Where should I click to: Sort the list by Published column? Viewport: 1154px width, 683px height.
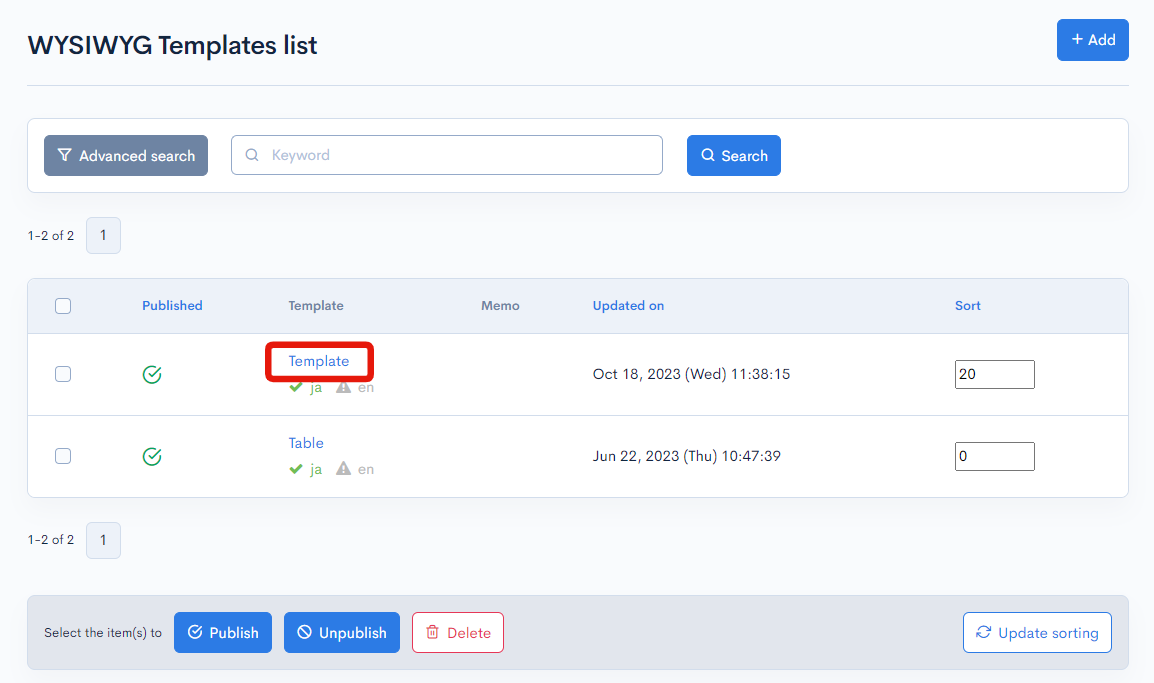172,305
